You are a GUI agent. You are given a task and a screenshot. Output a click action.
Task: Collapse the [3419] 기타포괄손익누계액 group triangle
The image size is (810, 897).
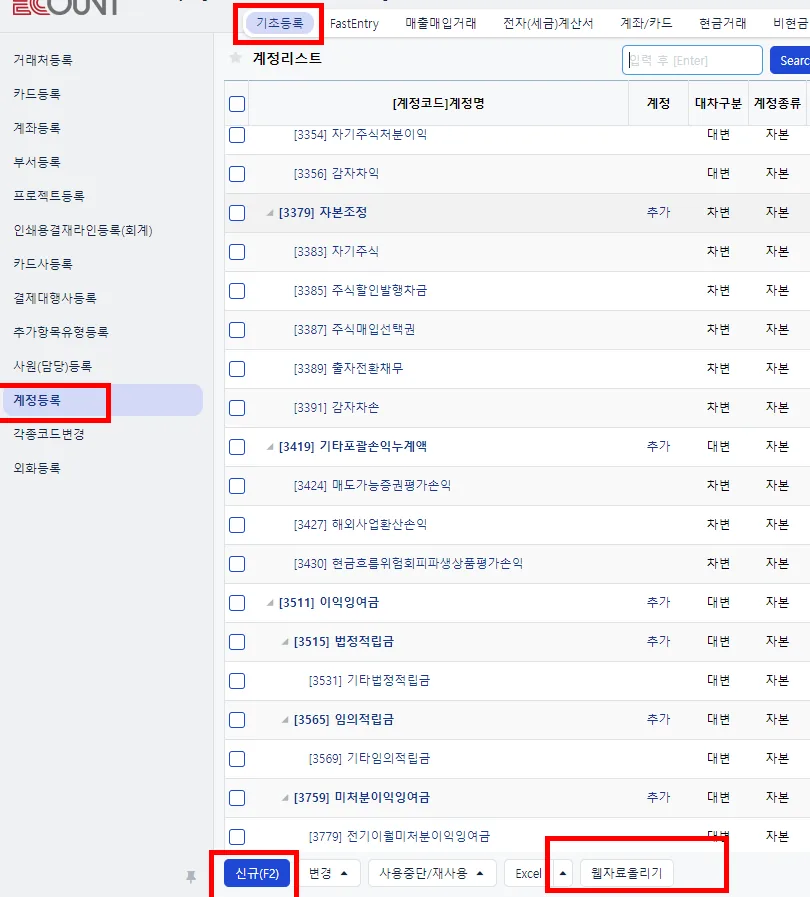click(270, 447)
